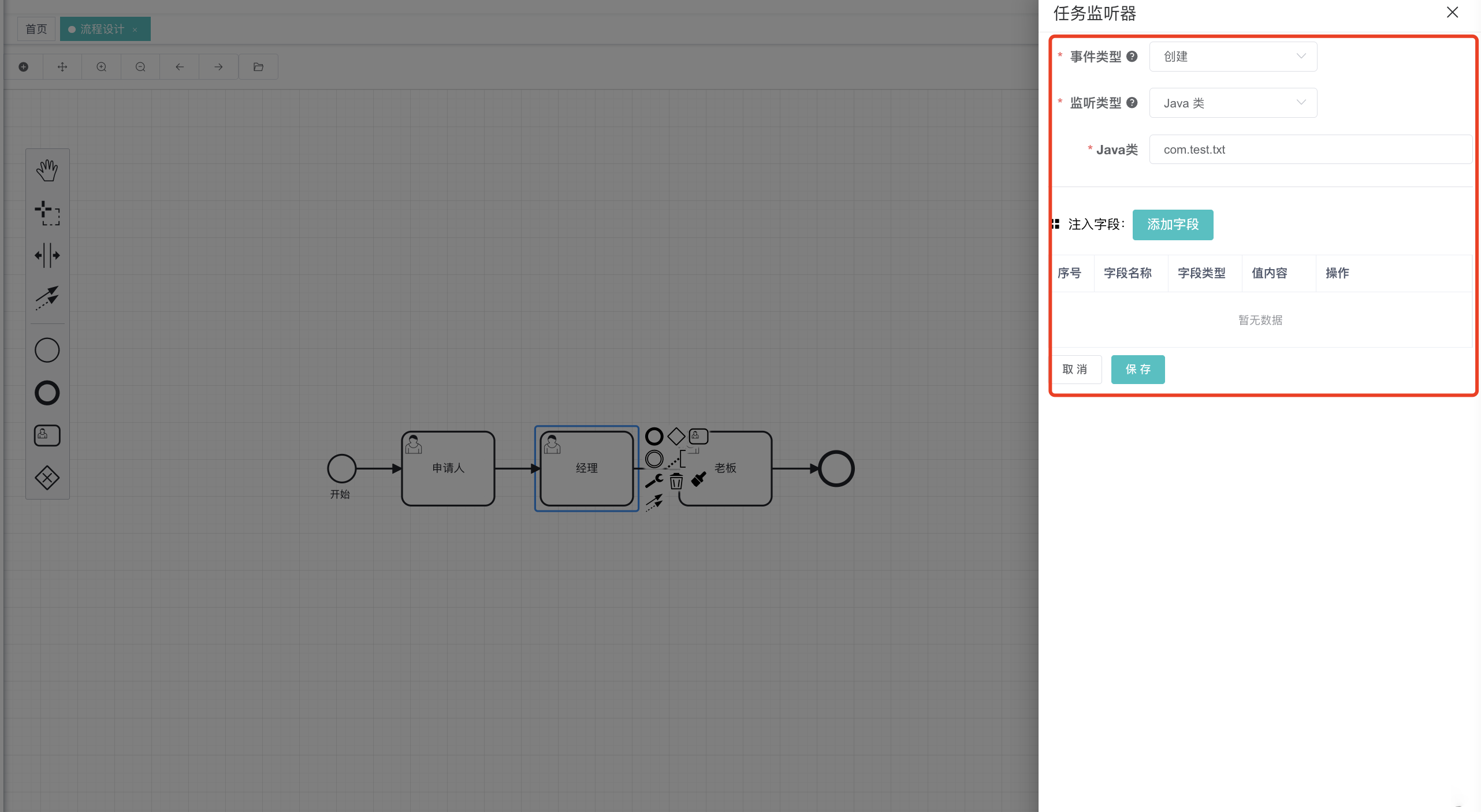
Task: Click the zoom out toolbar button
Action: click(x=140, y=67)
